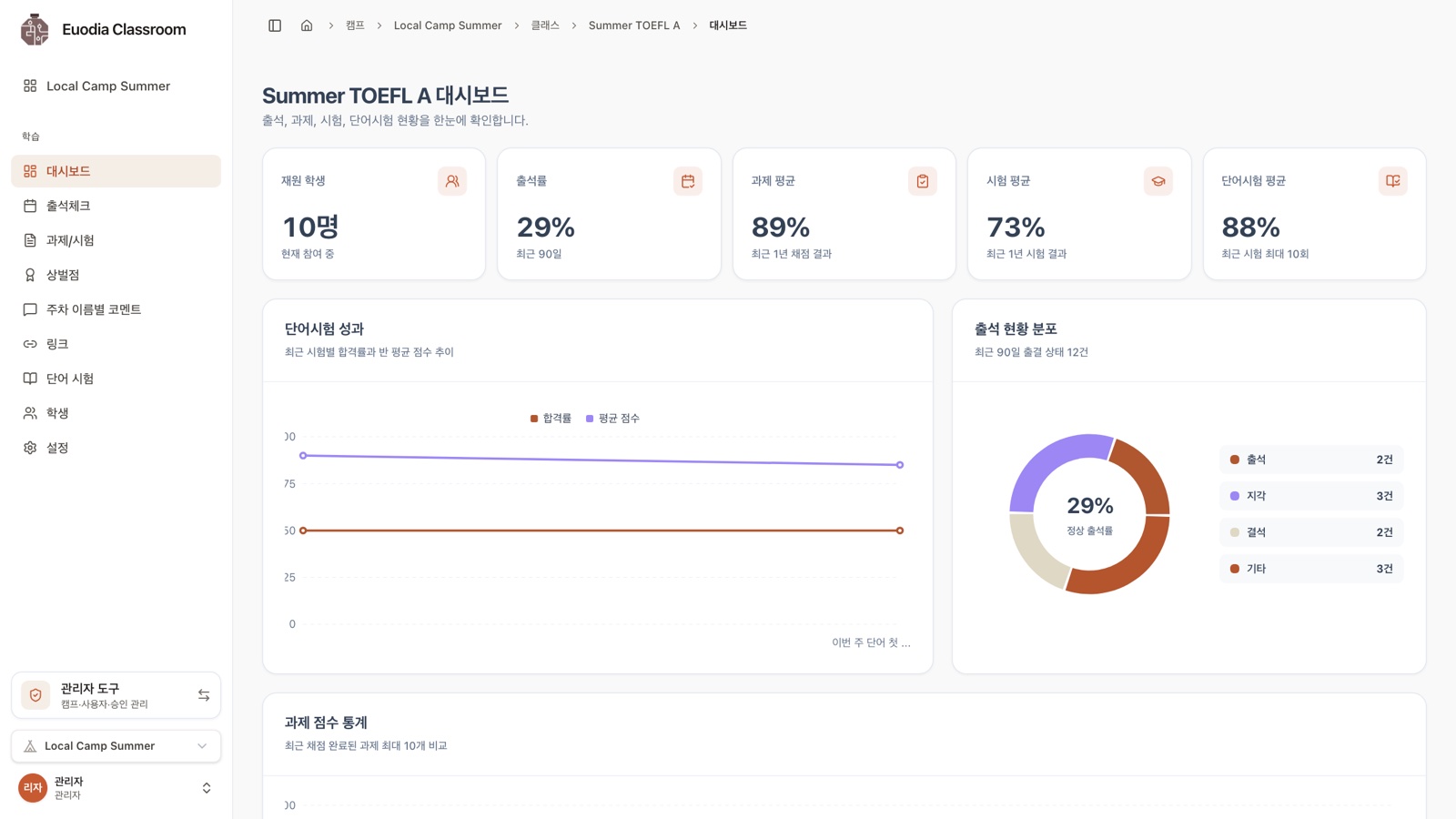Click the '10명' student count value
1456x819 pixels.
point(310,227)
